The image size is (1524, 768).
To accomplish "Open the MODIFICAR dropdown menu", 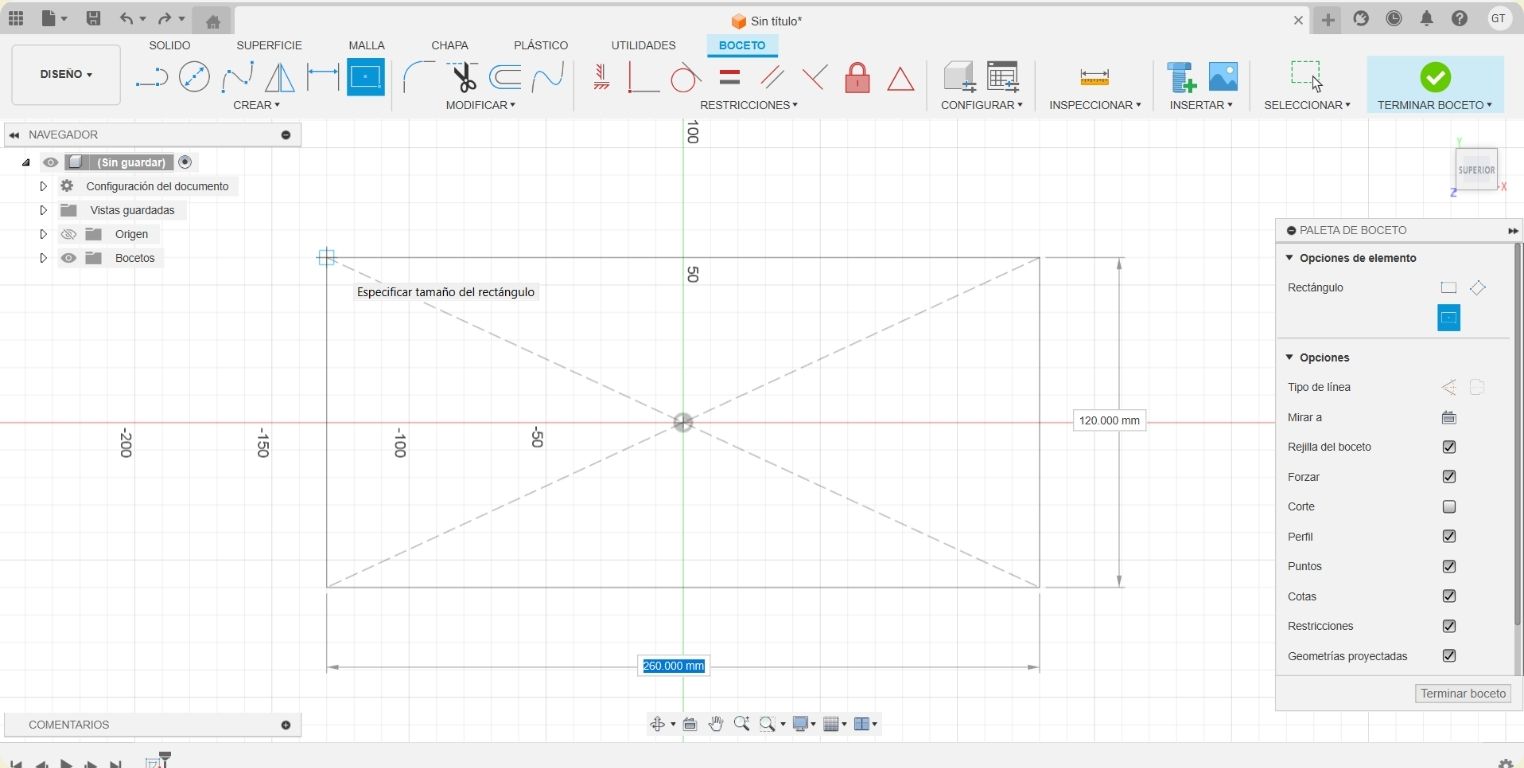I will pyautogui.click(x=481, y=105).
